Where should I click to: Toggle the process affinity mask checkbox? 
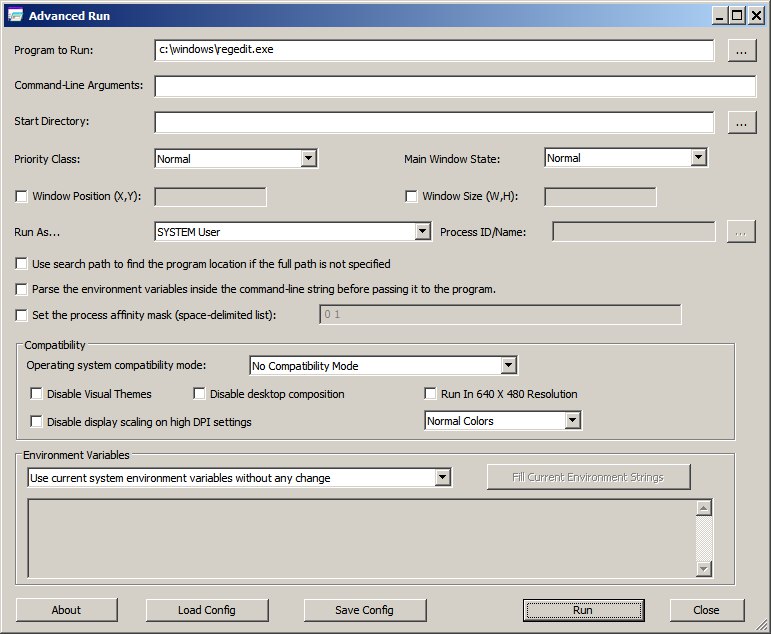(x=22, y=315)
